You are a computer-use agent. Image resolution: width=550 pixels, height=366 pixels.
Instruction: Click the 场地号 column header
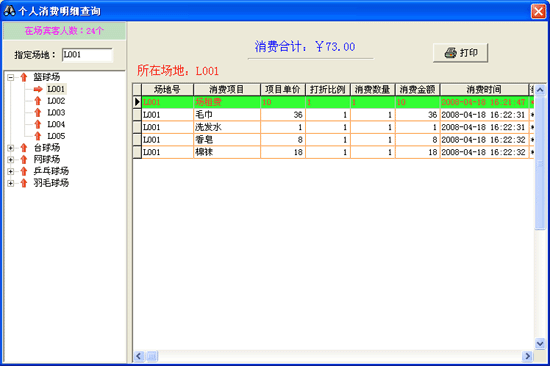[167, 89]
